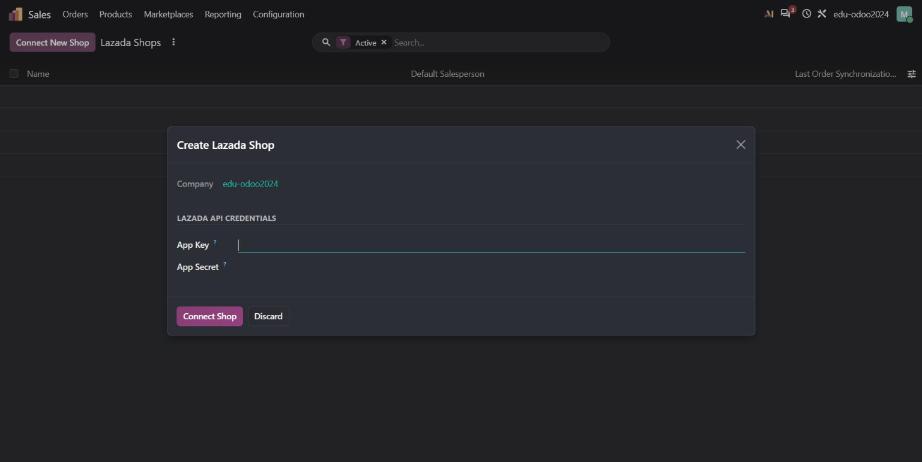Click the Discard button
This screenshot has height=462, width=922.
(268, 316)
